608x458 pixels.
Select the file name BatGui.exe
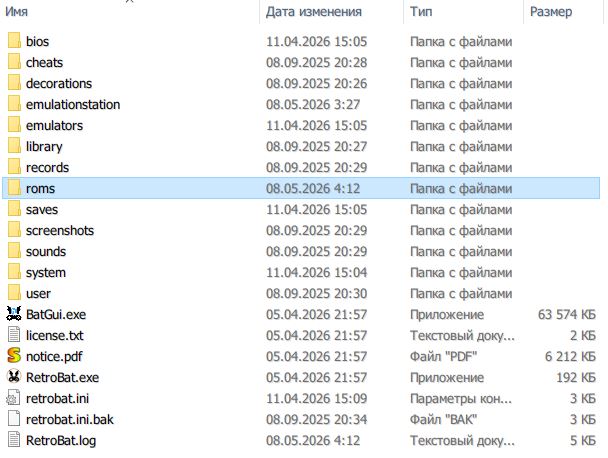tap(56, 315)
